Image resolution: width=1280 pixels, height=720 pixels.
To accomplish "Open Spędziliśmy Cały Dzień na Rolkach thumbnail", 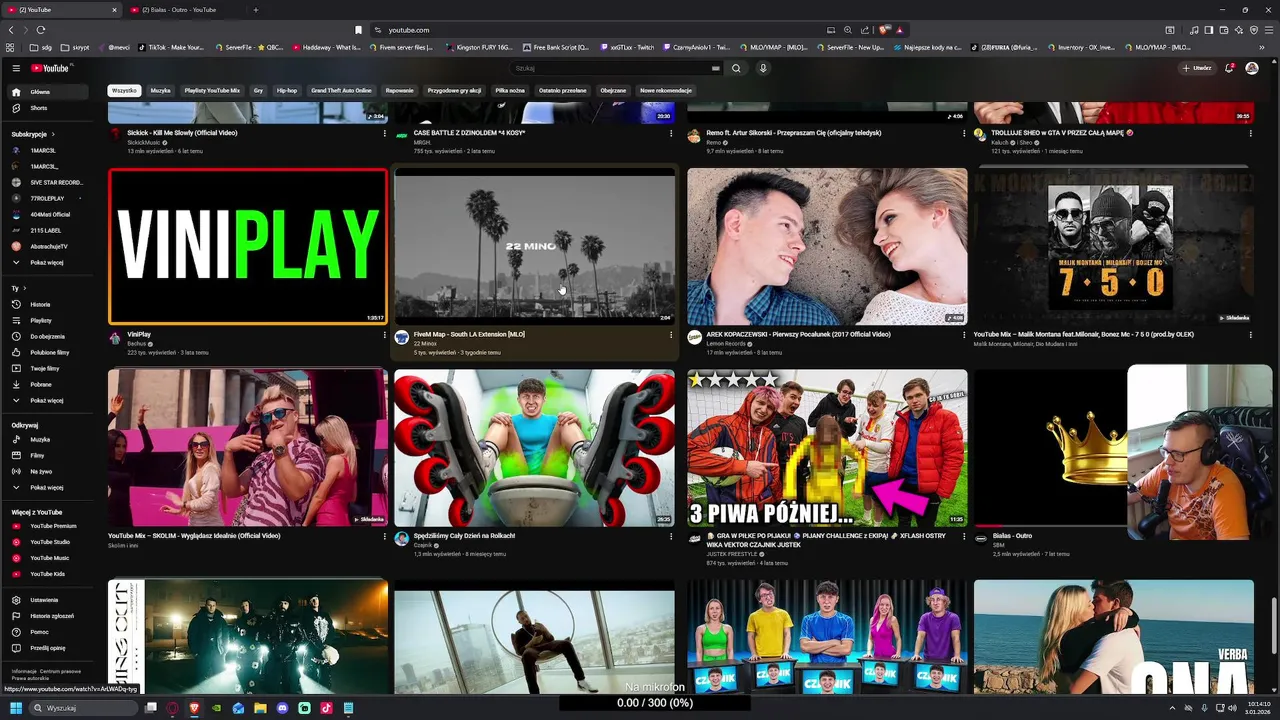I will (534, 448).
